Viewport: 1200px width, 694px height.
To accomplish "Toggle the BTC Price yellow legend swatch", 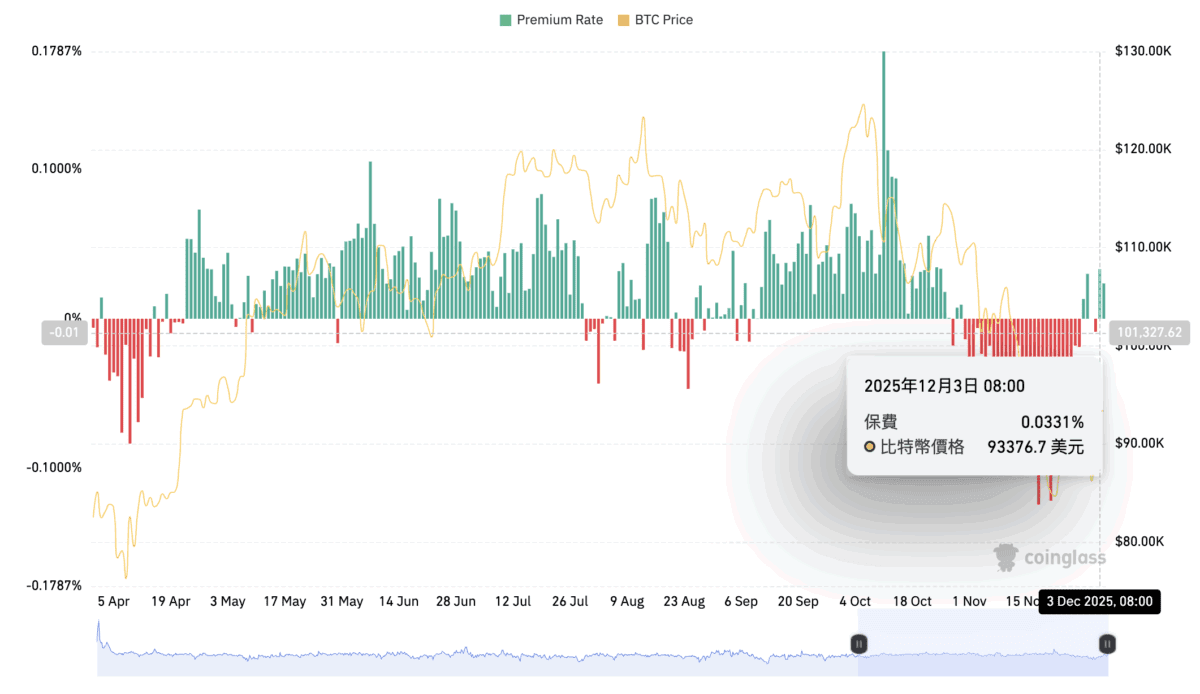I will point(625,20).
